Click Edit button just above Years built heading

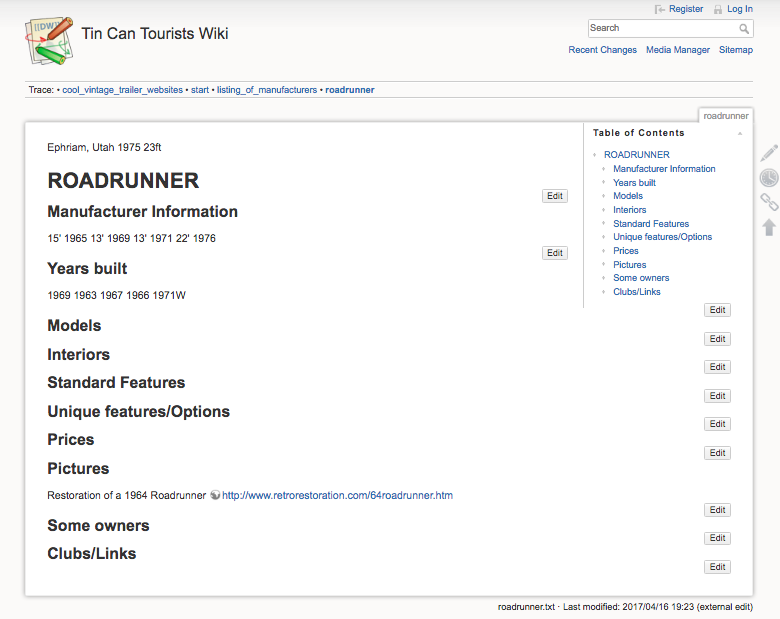(555, 253)
